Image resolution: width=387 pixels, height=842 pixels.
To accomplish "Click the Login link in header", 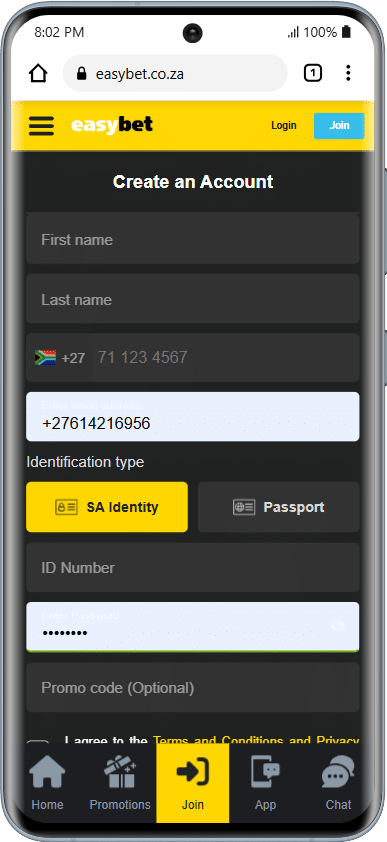I will (x=283, y=125).
